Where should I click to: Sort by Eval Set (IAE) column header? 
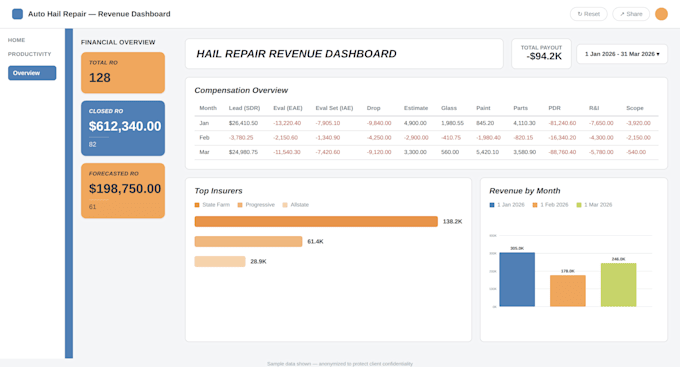(334, 108)
